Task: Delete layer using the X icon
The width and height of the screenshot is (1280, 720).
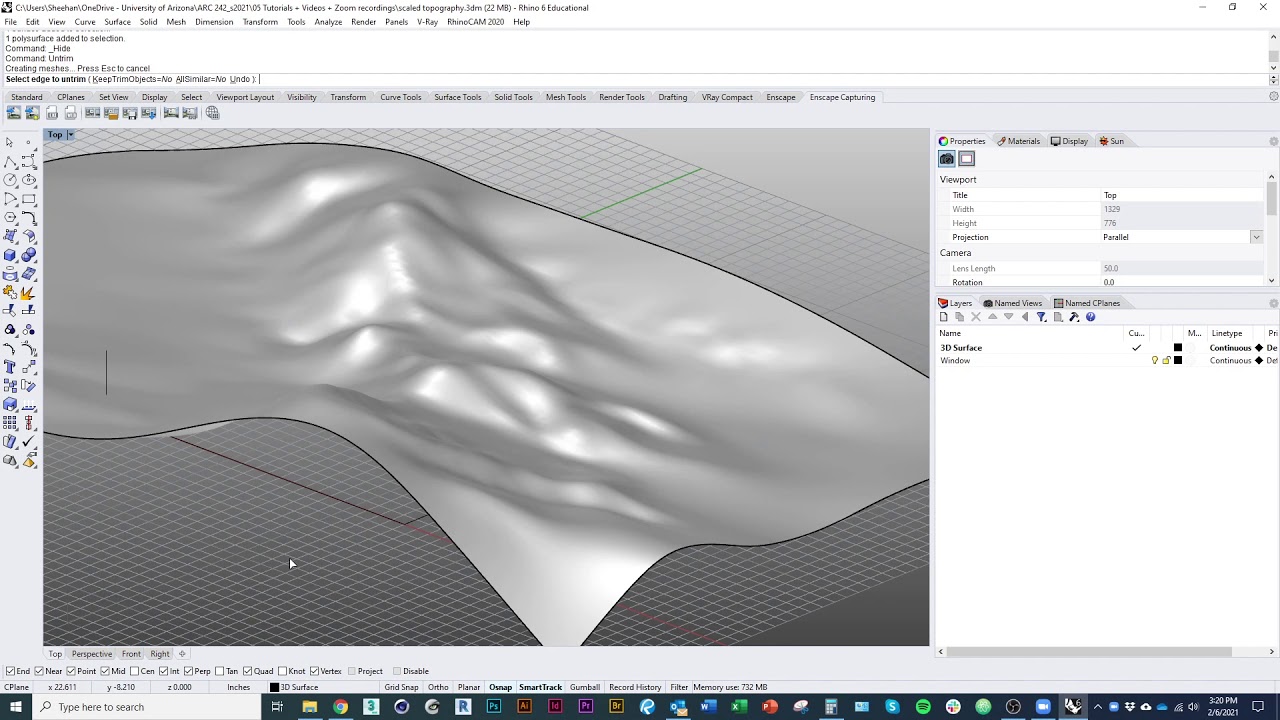Action: coord(976,317)
